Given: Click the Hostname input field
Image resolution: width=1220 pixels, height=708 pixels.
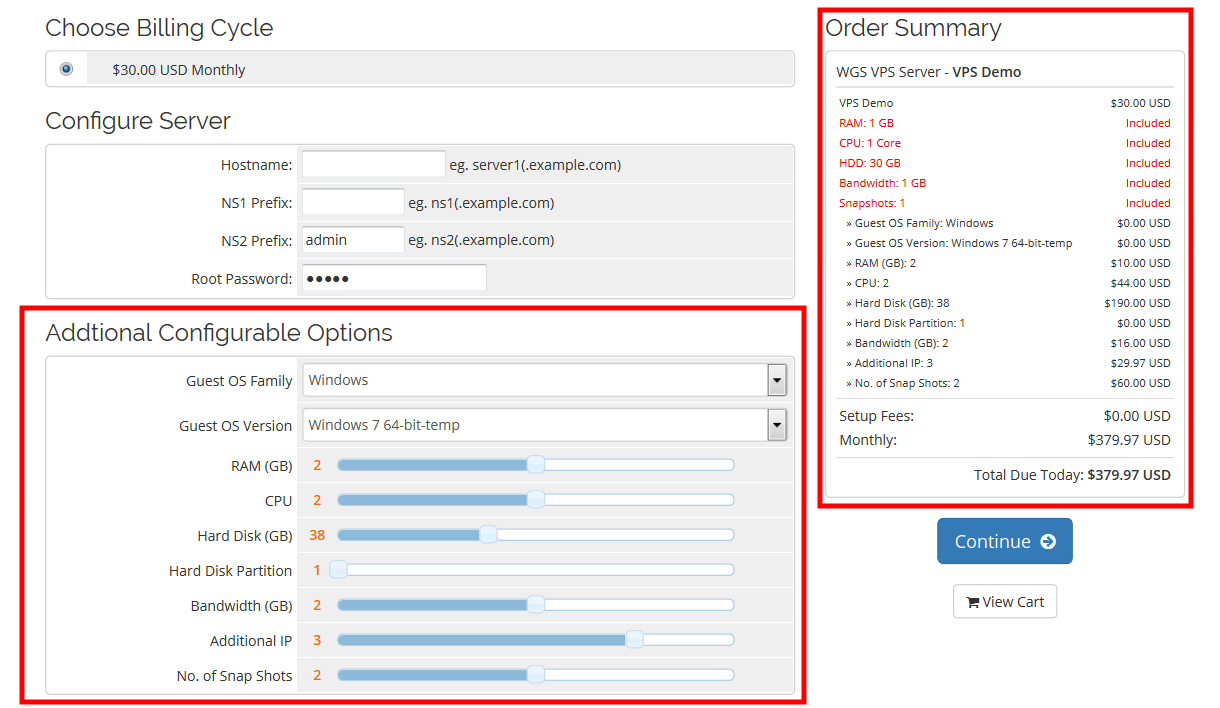Looking at the screenshot, I should (373, 165).
